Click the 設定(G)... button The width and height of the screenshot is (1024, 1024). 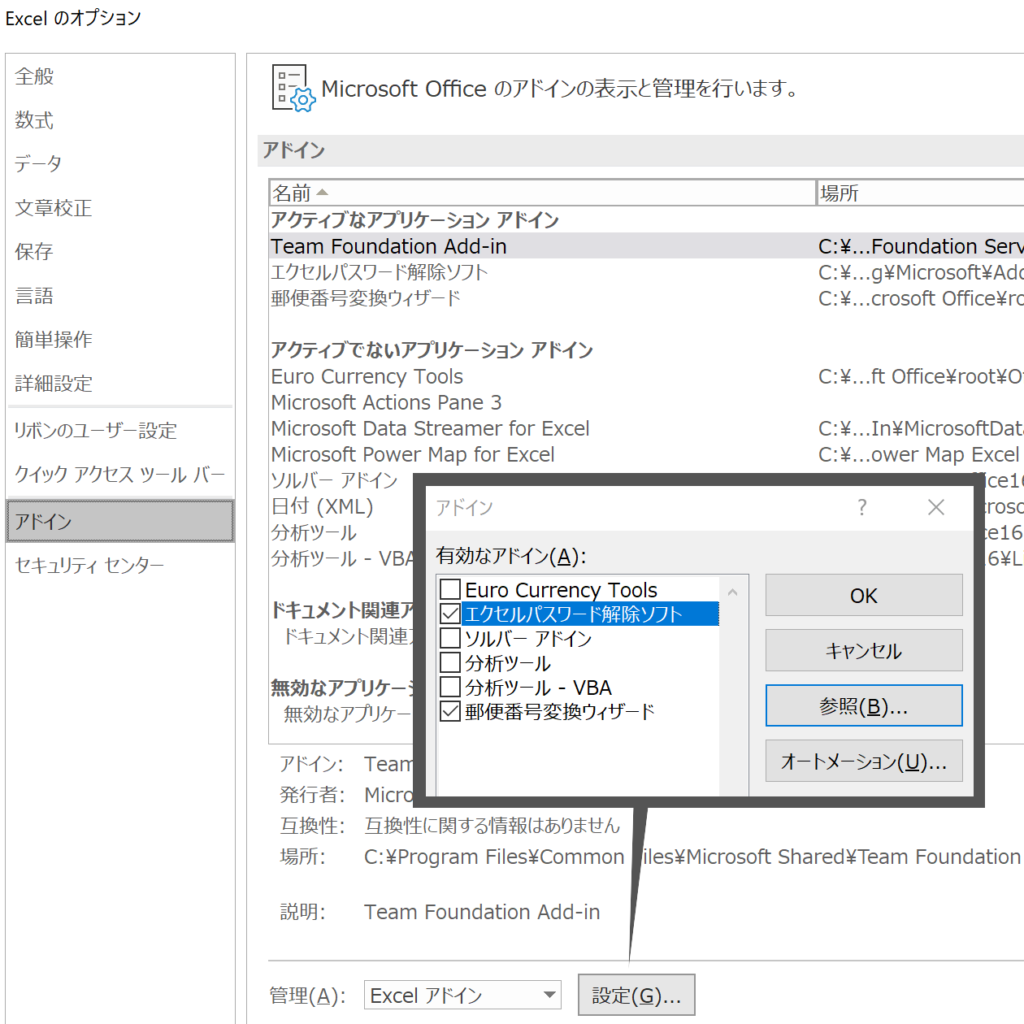click(636, 995)
